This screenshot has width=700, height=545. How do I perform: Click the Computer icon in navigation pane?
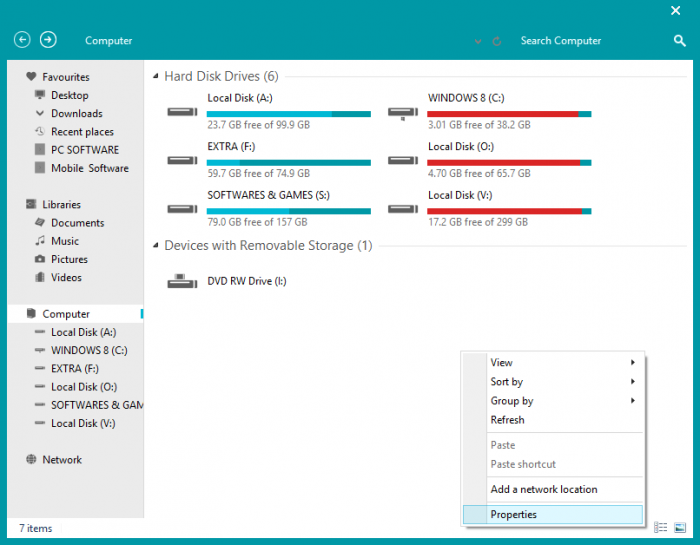click(31, 313)
